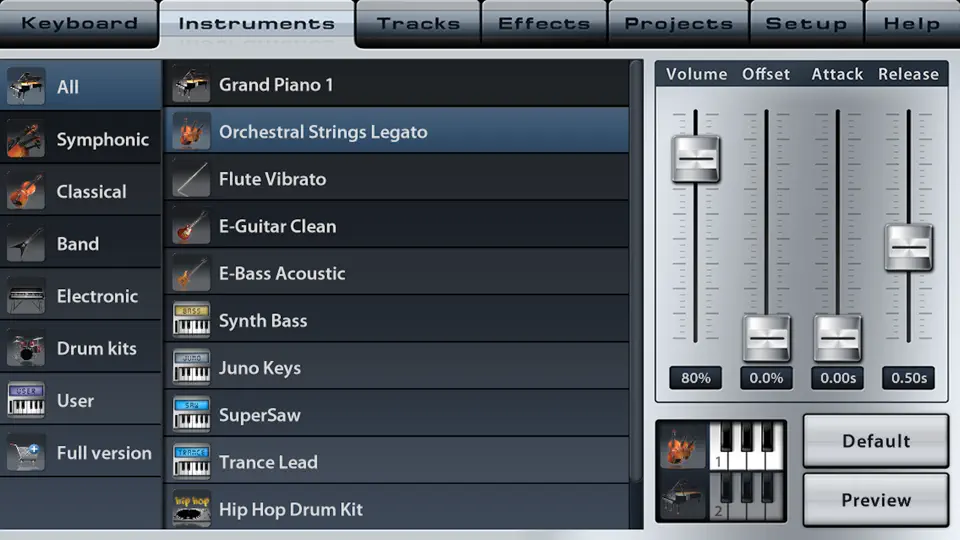
Task: Click the 80% volume value field
Action: (696, 378)
